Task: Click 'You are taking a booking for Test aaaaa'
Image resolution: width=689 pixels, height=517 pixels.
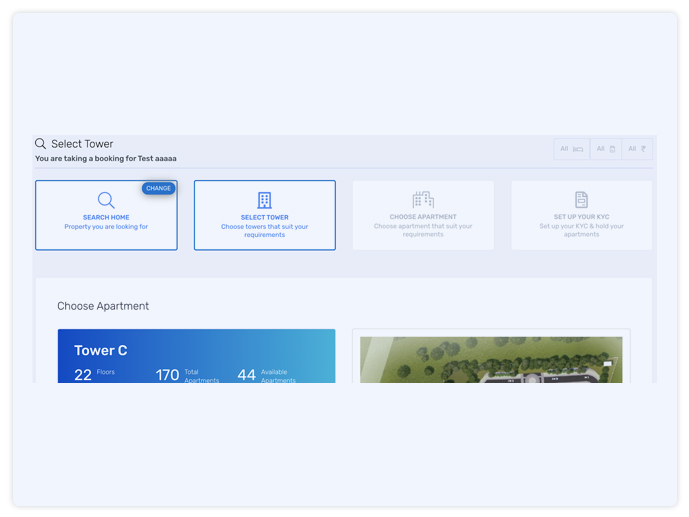Action: tap(105, 159)
